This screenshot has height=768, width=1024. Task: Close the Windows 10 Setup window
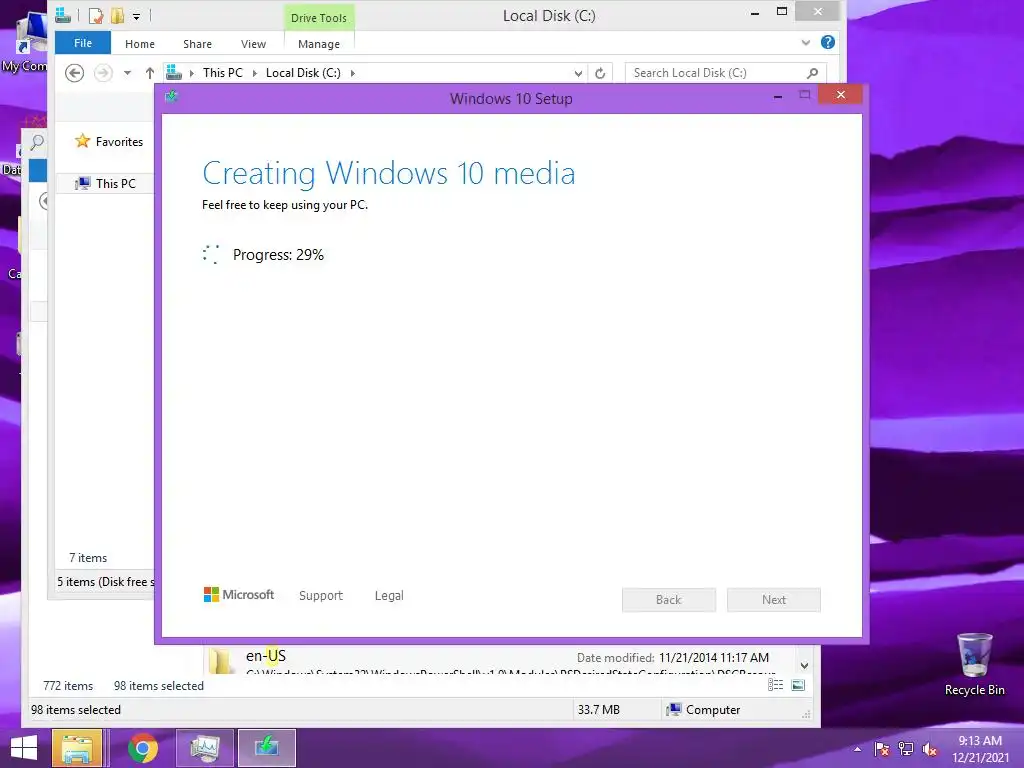click(840, 95)
